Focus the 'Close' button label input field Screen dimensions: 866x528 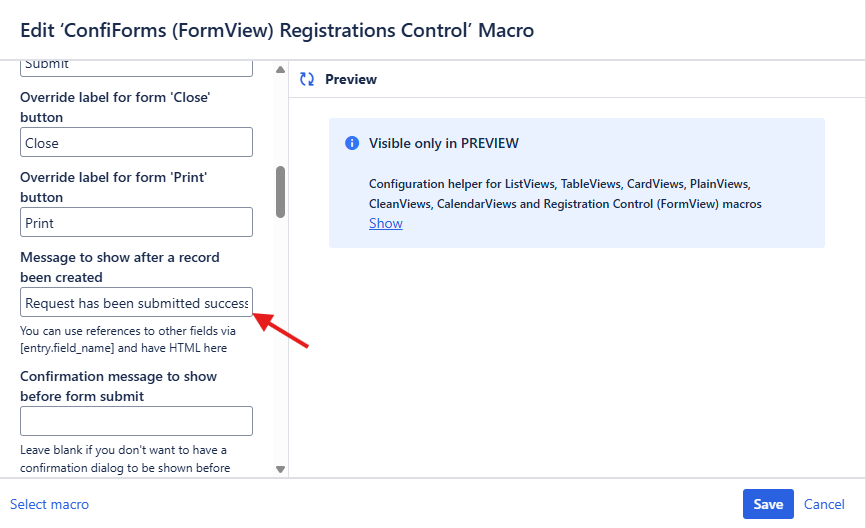(136, 142)
